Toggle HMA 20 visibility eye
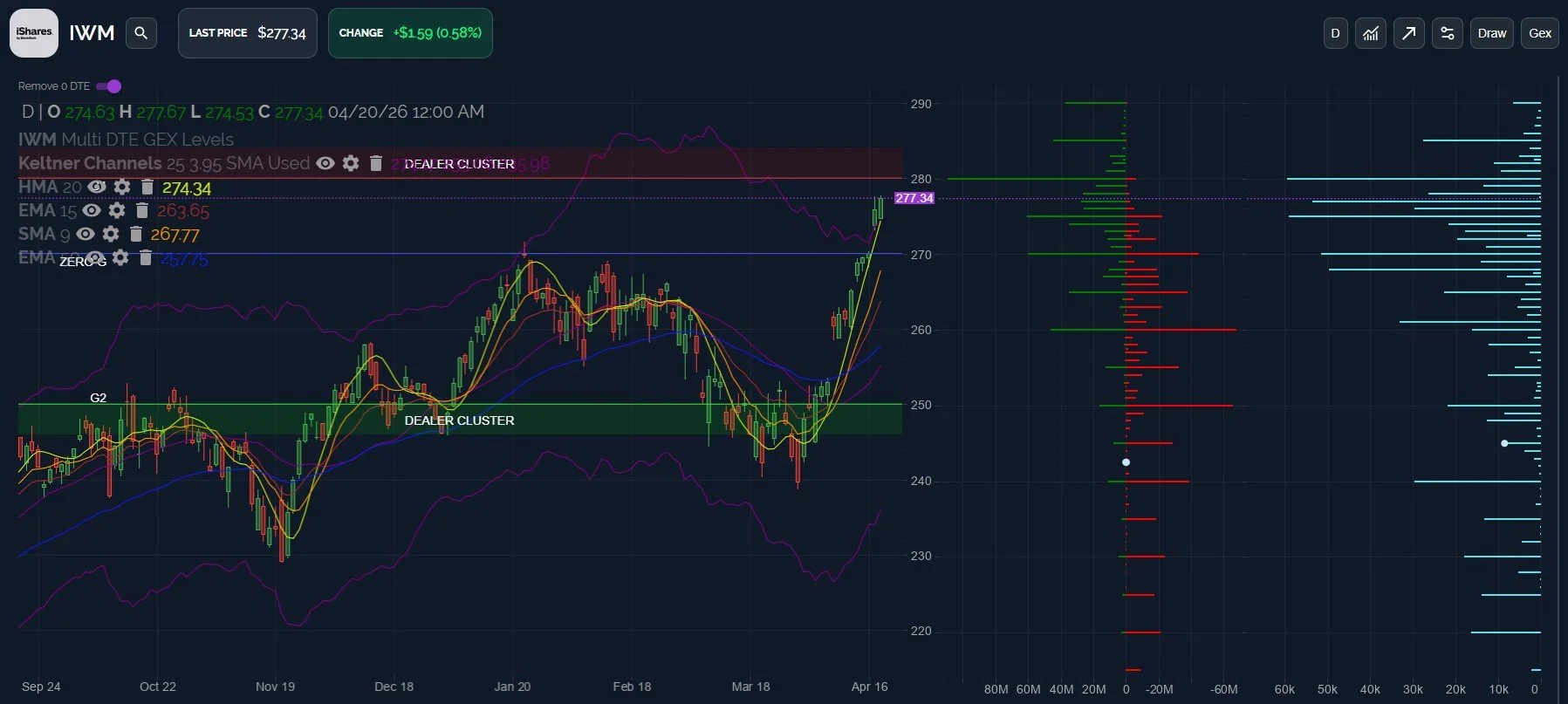Screen dimensions: 1568x704 click(97, 187)
